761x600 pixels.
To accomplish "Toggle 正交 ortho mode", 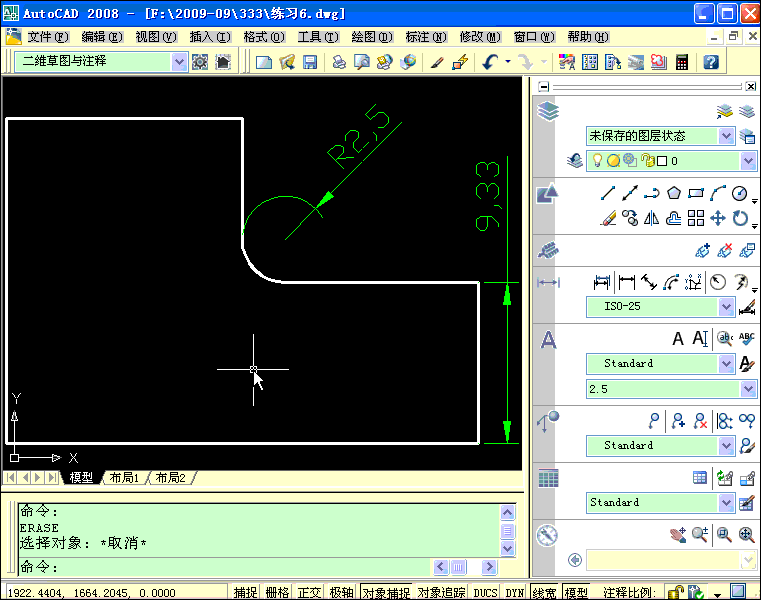I will point(309,593).
